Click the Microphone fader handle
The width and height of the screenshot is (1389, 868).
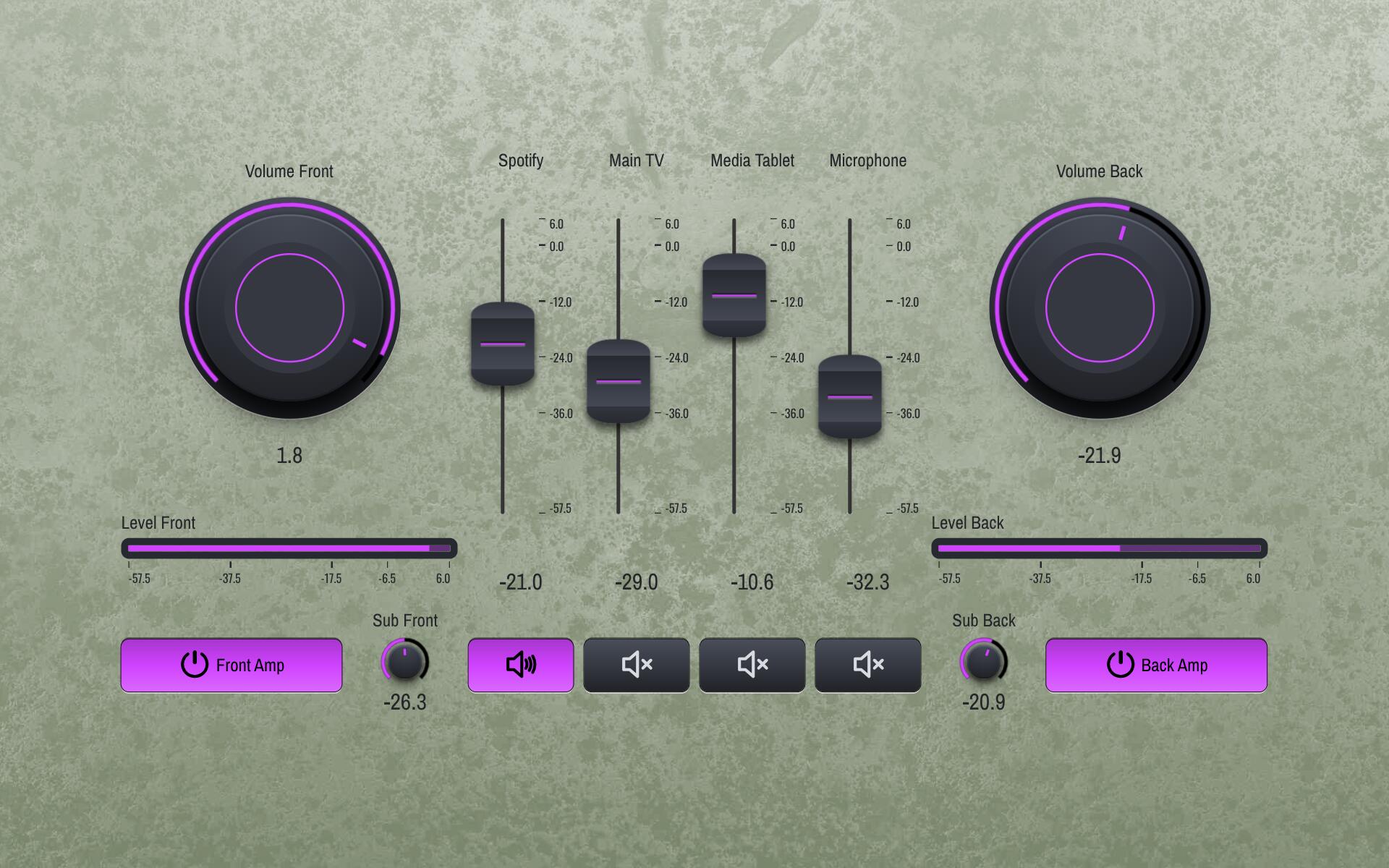pos(850,396)
